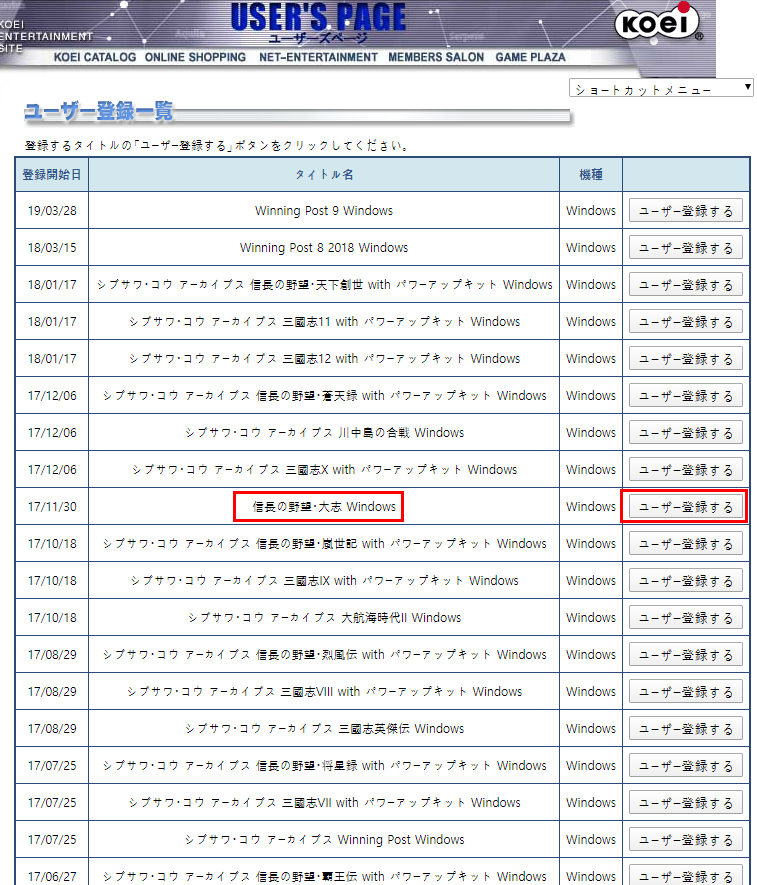Register 信長の野望・蒼天録 with パワーアップキット
The image size is (757, 885).
[x=686, y=396]
